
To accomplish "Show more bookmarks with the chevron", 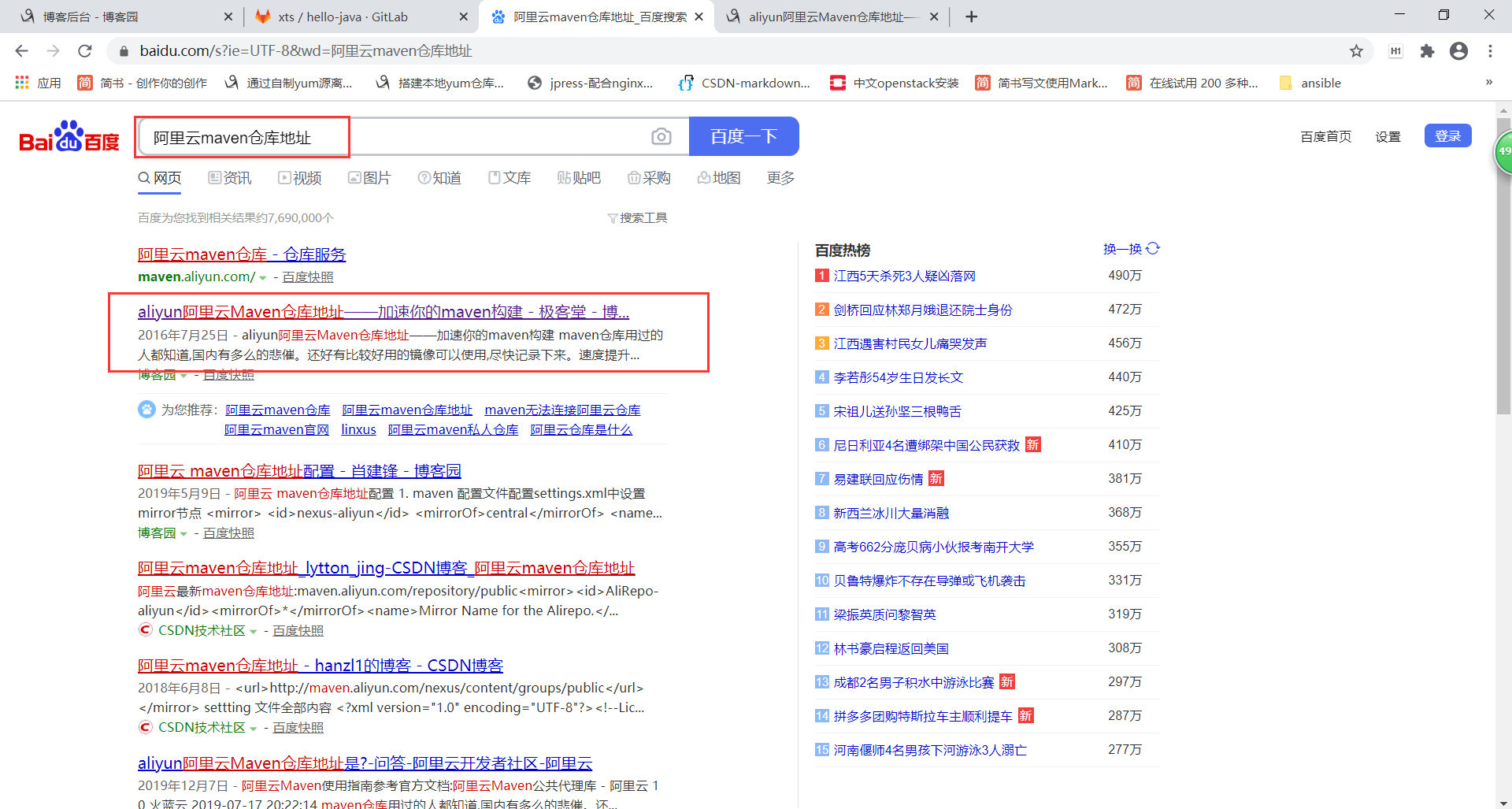I will 1488,82.
